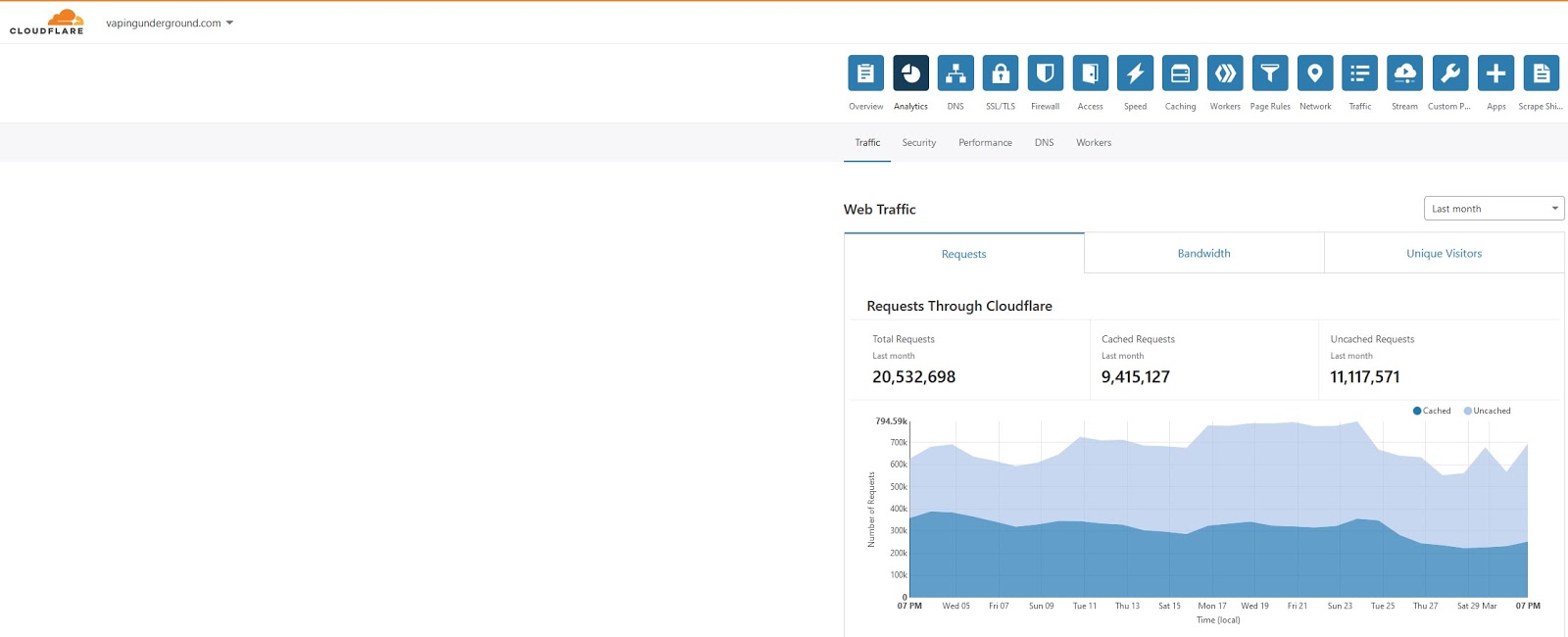Image resolution: width=1568 pixels, height=637 pixels.
Task: Switch to the Security analytics tab
Action: (x=919, y=143)
